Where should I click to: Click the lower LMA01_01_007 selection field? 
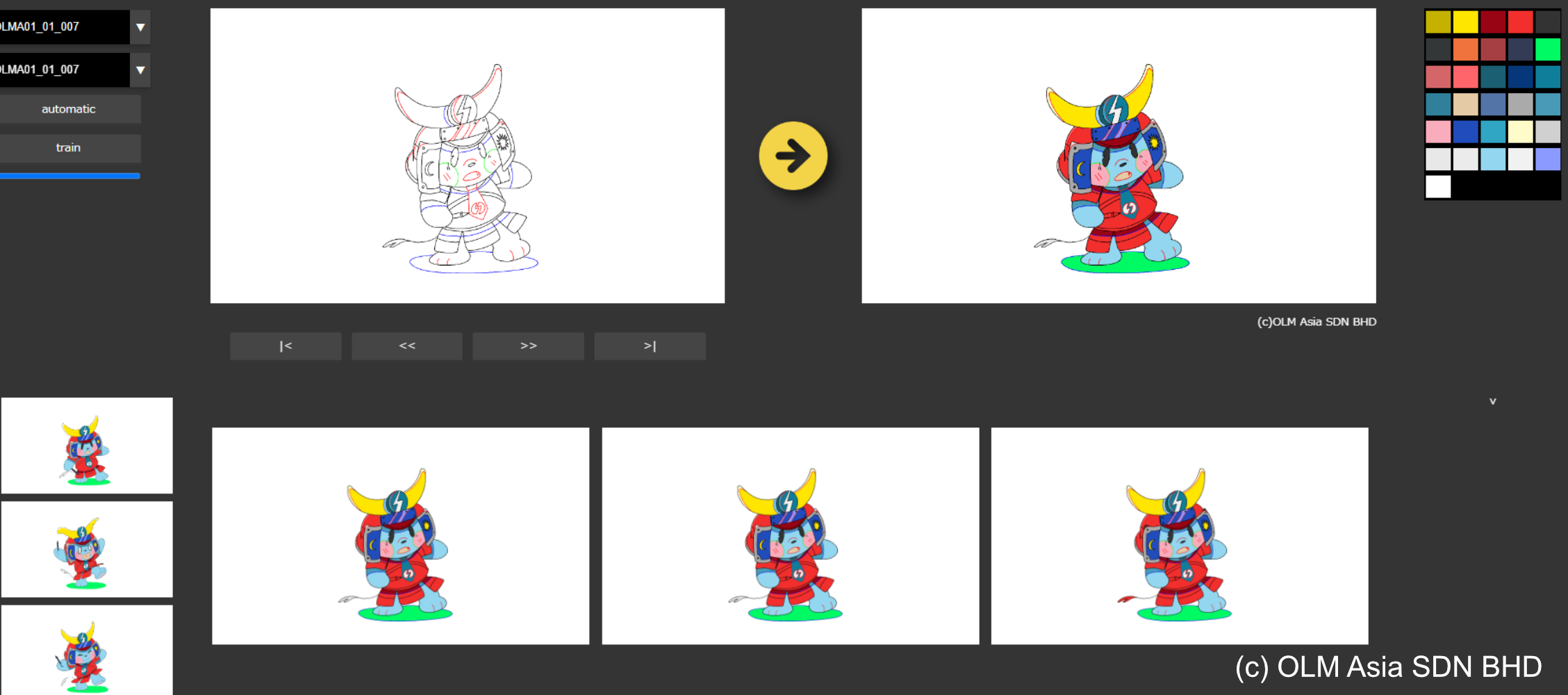click(x=64, y=69)
